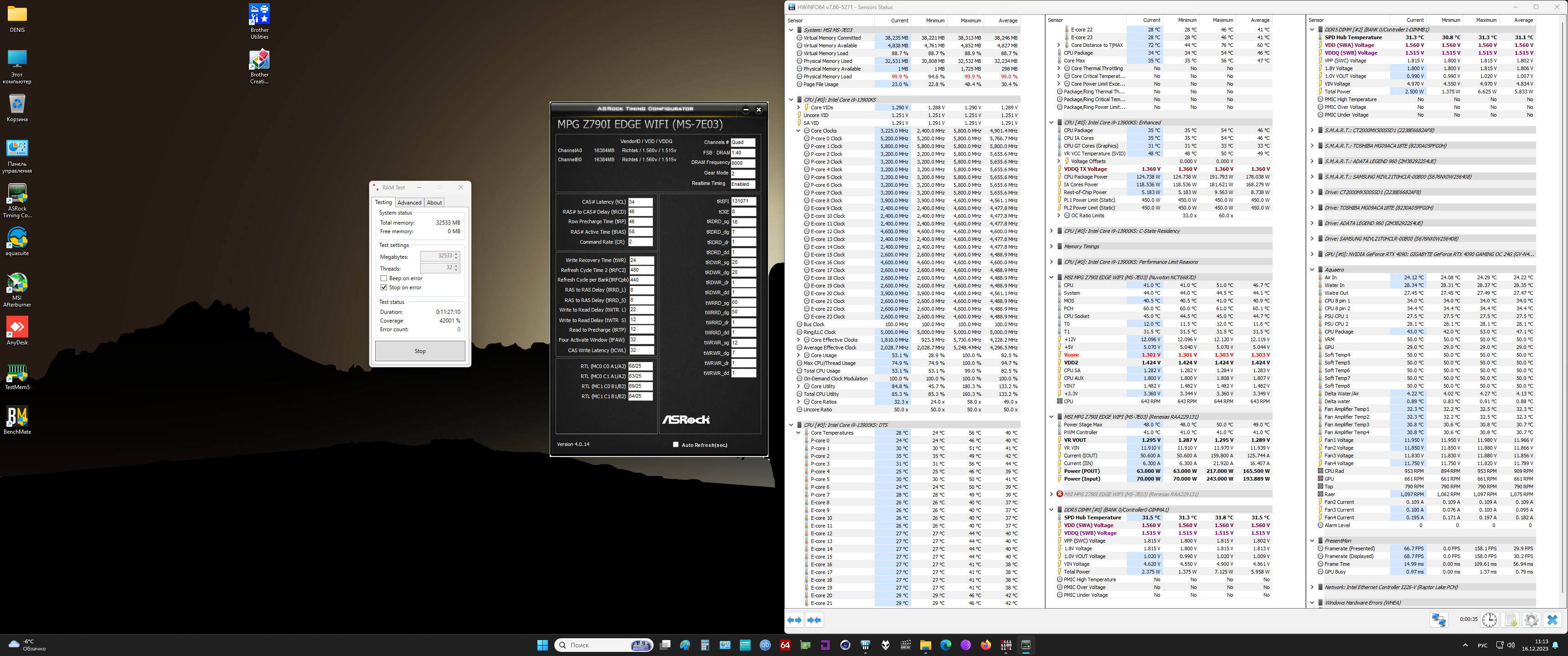Click the Windows Start button on taskbar

pos(542,645)
